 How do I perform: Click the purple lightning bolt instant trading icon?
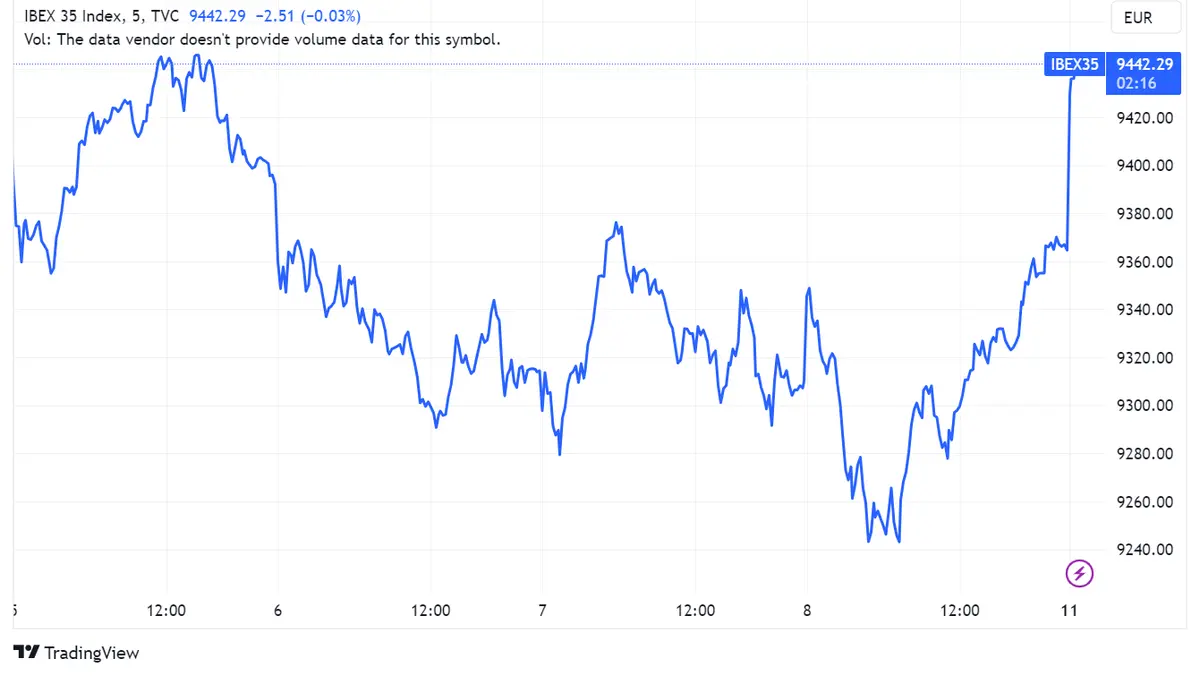click(1079, 573)
